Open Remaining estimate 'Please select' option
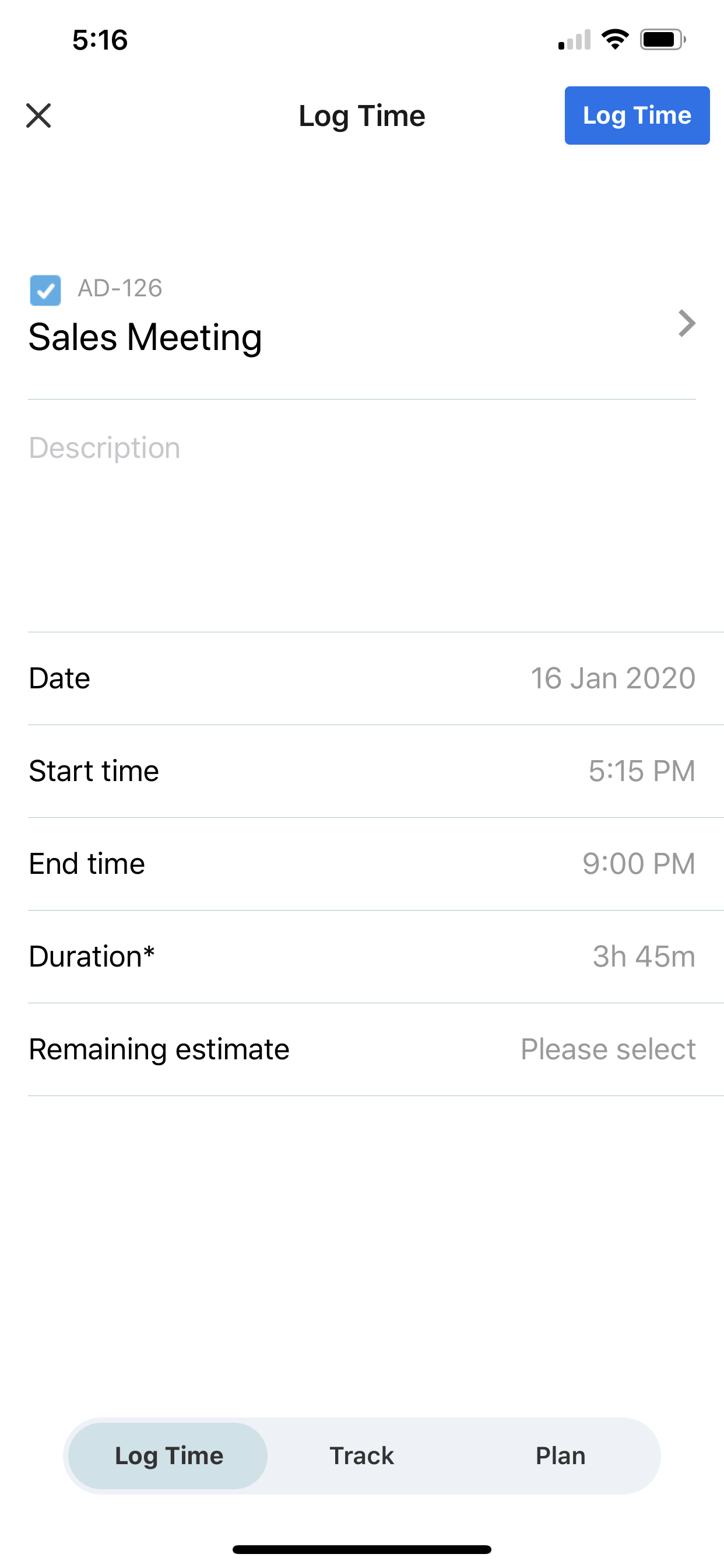 608,1049
